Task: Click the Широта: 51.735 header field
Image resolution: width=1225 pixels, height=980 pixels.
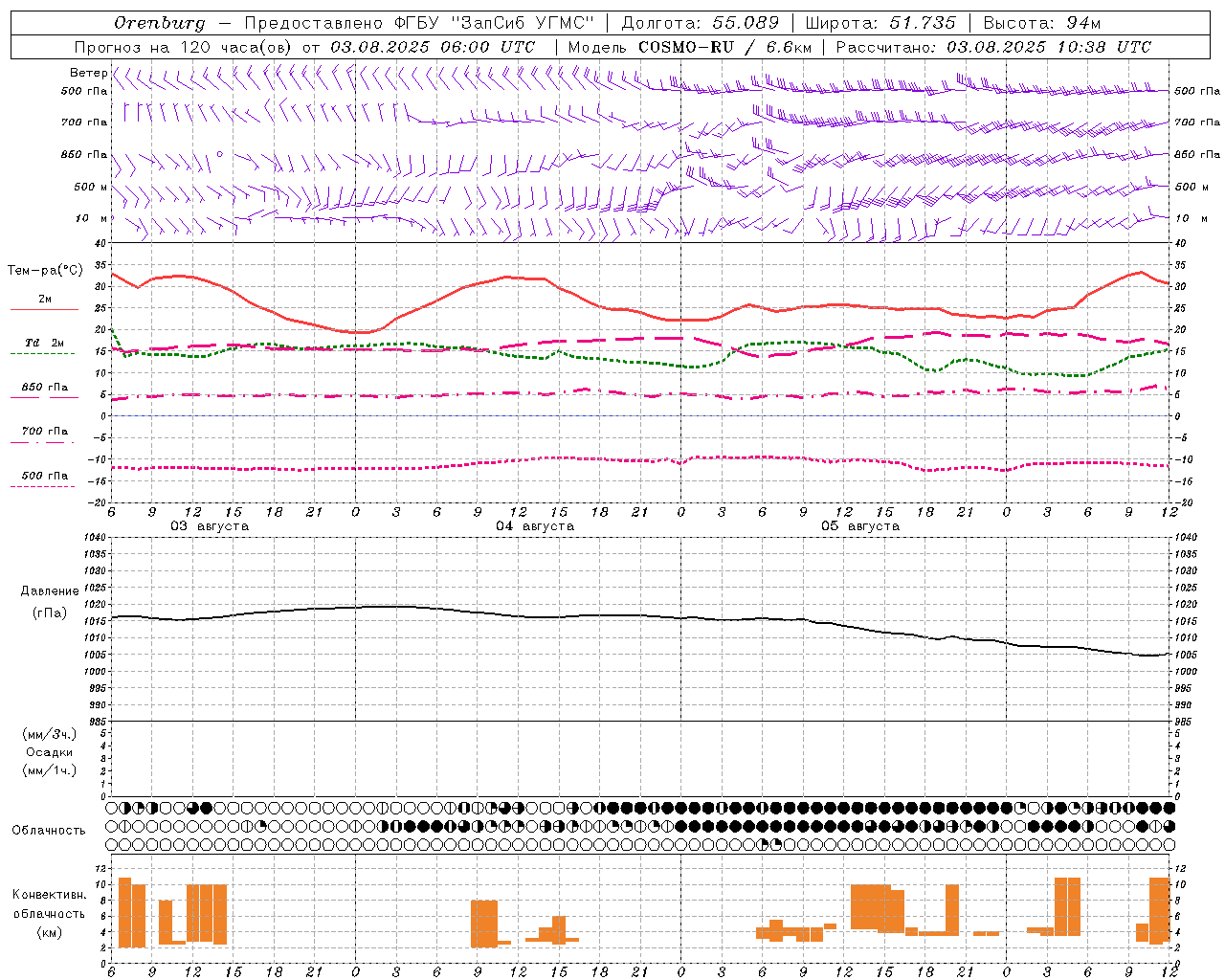Action: coord(880,23)
